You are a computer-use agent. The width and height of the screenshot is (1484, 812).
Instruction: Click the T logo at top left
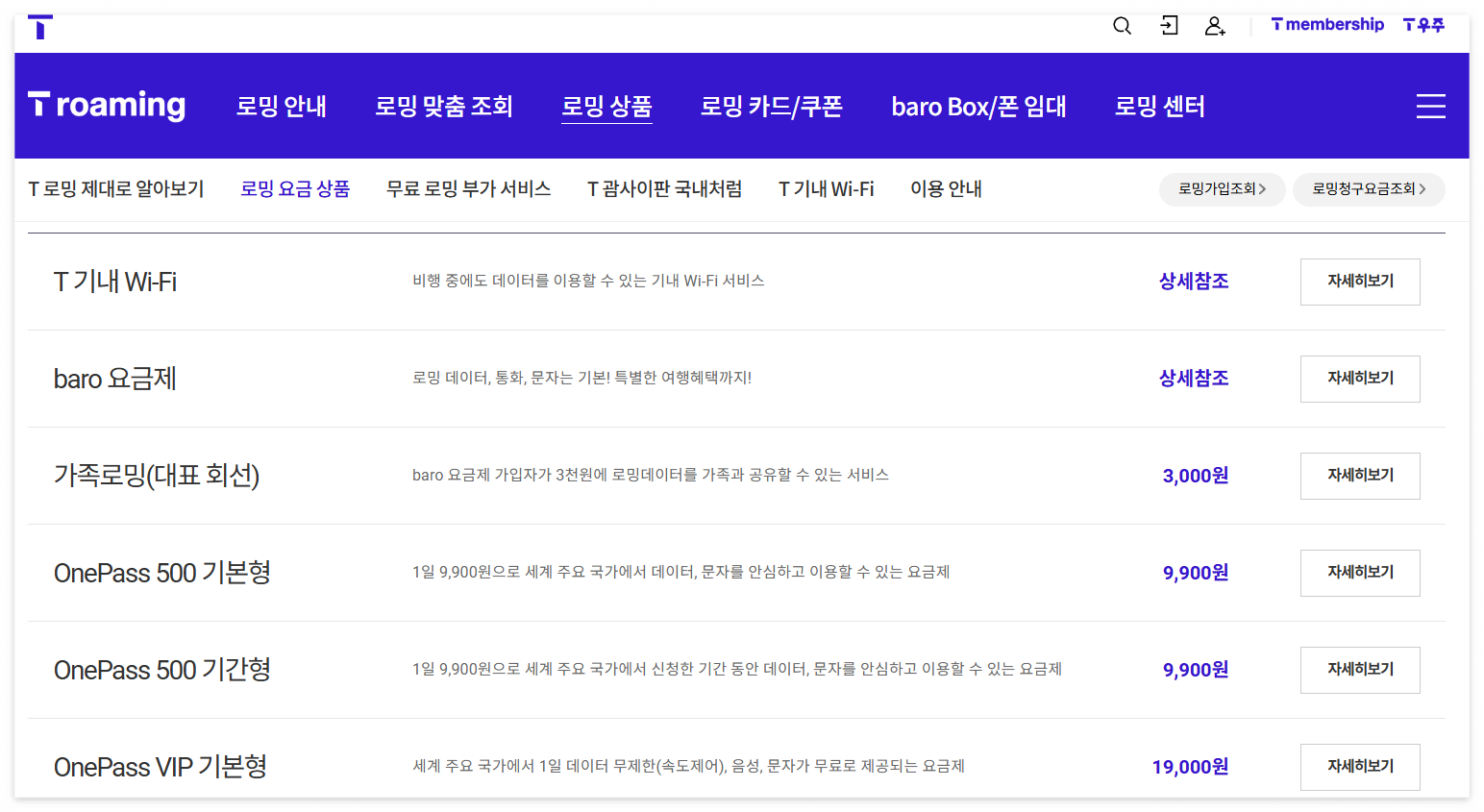point(40,26)
